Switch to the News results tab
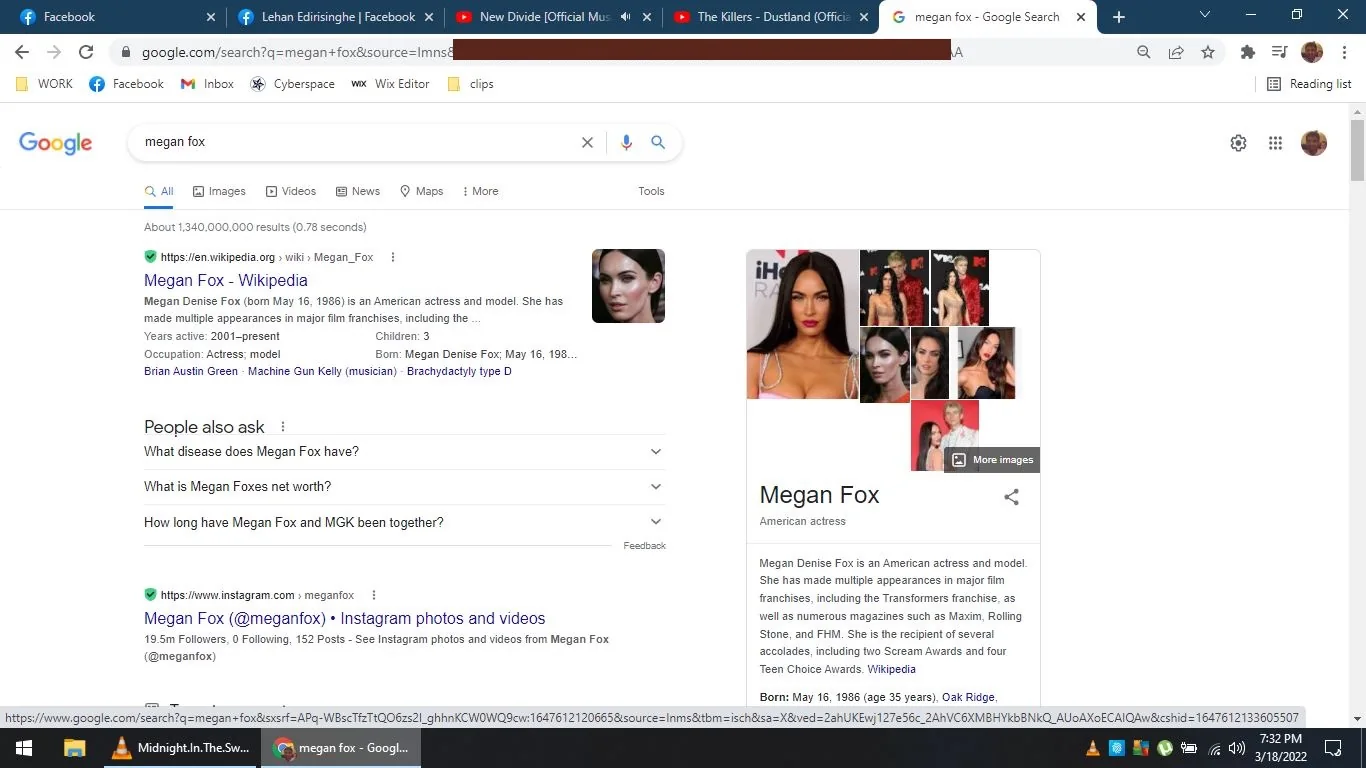Screen dimensions: 1366x768 [x=358, y=191]
